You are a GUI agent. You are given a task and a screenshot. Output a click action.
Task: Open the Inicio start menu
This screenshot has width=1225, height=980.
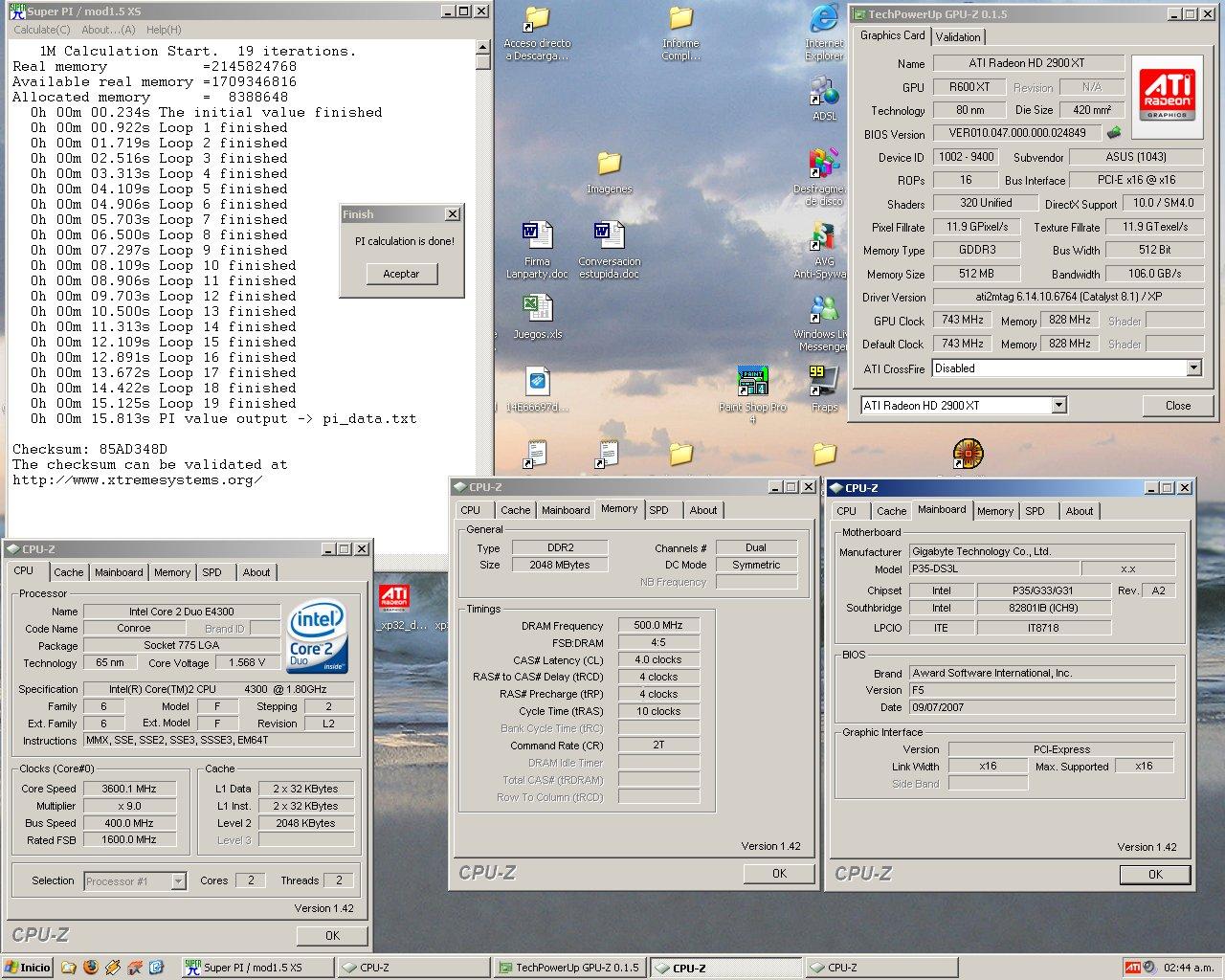point(28,968)
